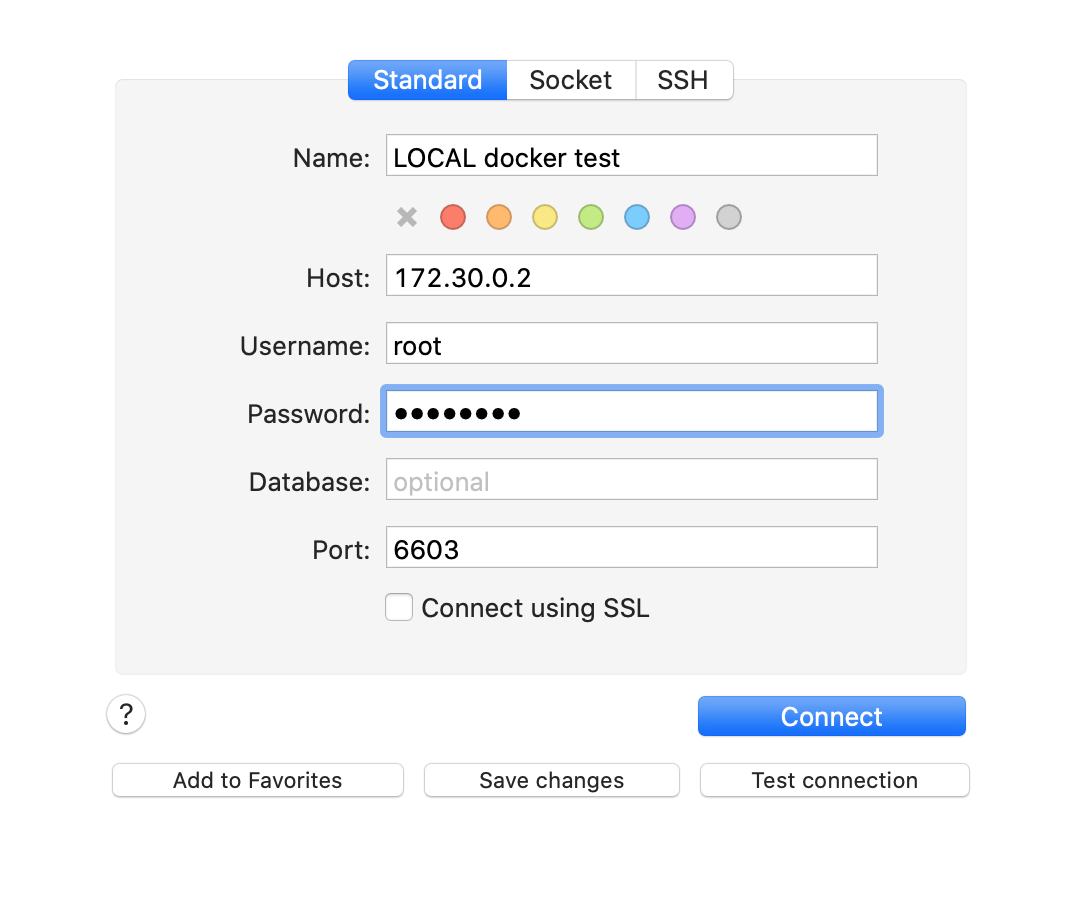Switch to the Standard tab
This screenshot has height=910, width=1084.
pyautogui.click(x=427, y=80)
